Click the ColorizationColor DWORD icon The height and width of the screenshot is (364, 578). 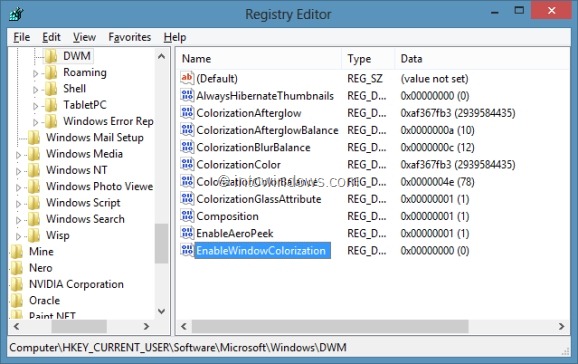click(187, 164)
